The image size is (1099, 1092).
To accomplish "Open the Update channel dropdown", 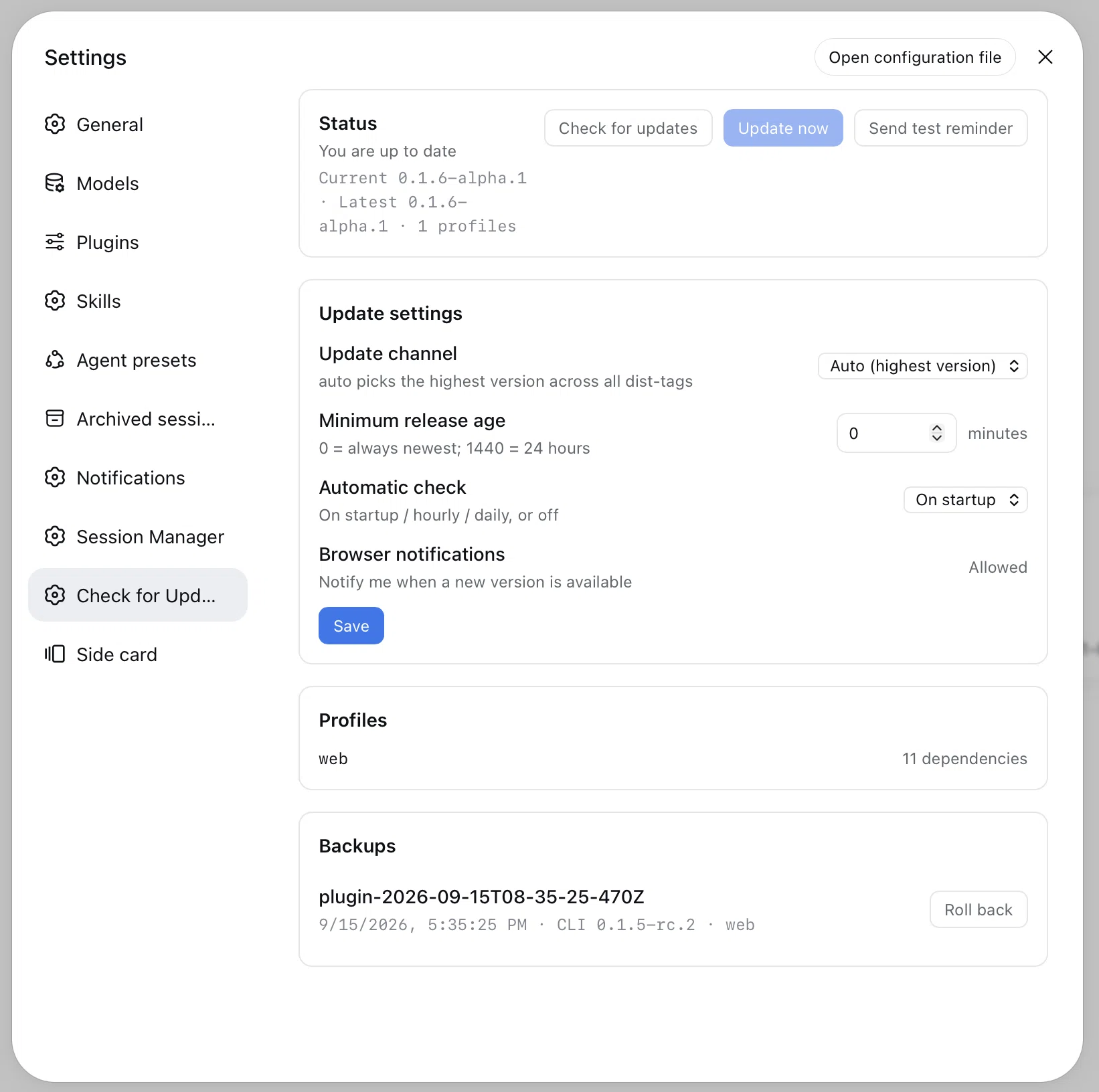I will point(922,366).
